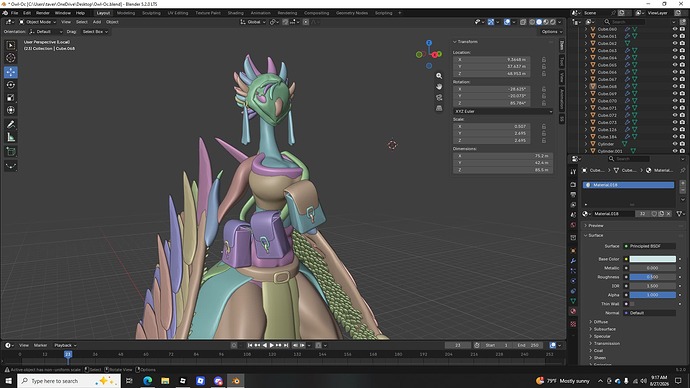The image size is (690, 388).
Task: Click the Windows Start button
Action: point(8,381)
